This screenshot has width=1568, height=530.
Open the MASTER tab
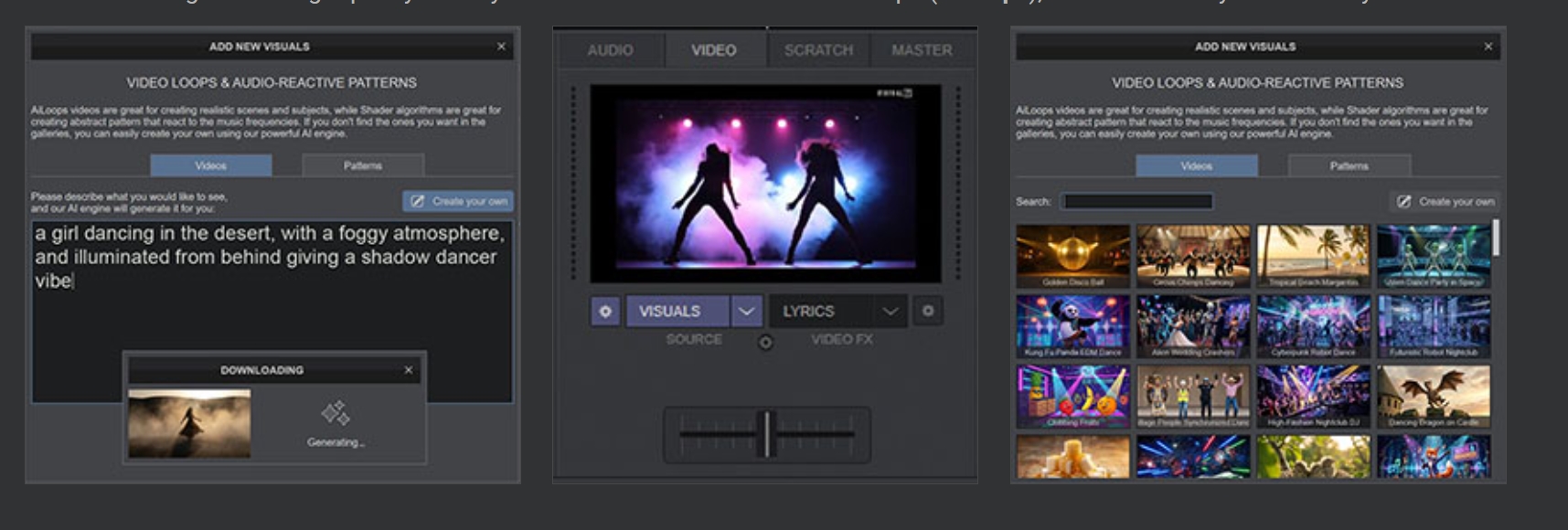click(x=922, y=50)
